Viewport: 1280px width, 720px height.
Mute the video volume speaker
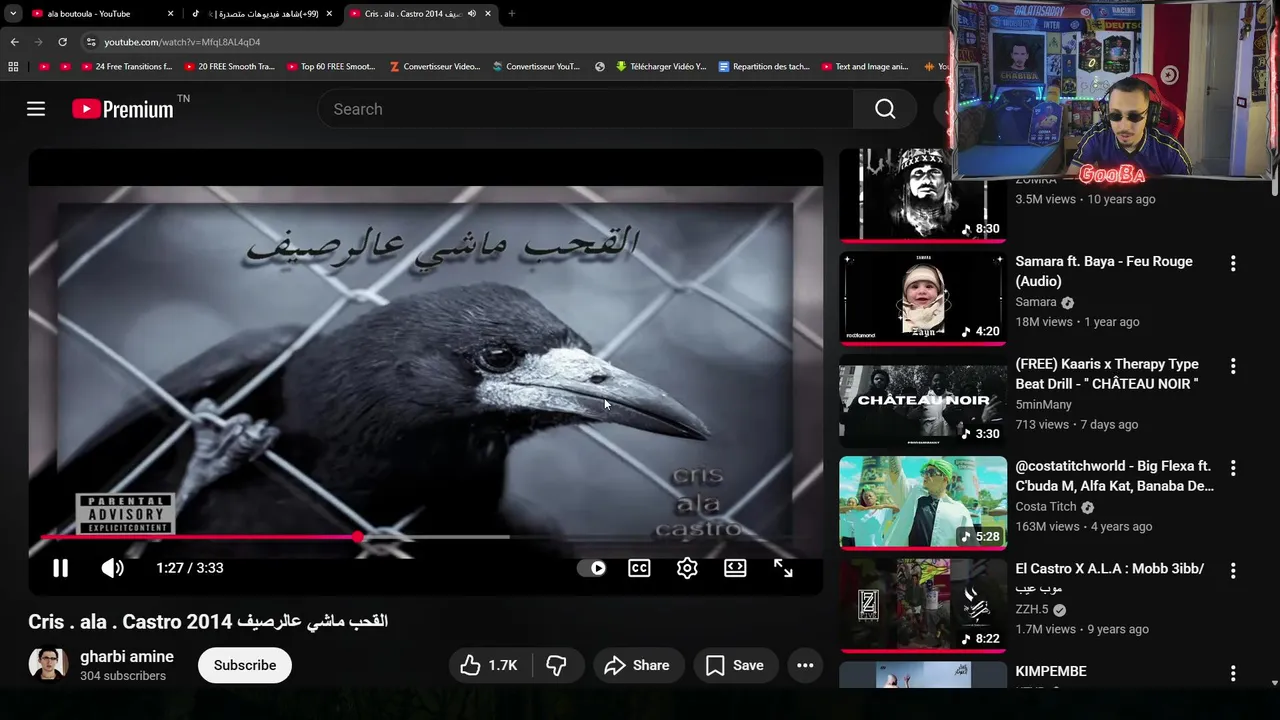112,568
